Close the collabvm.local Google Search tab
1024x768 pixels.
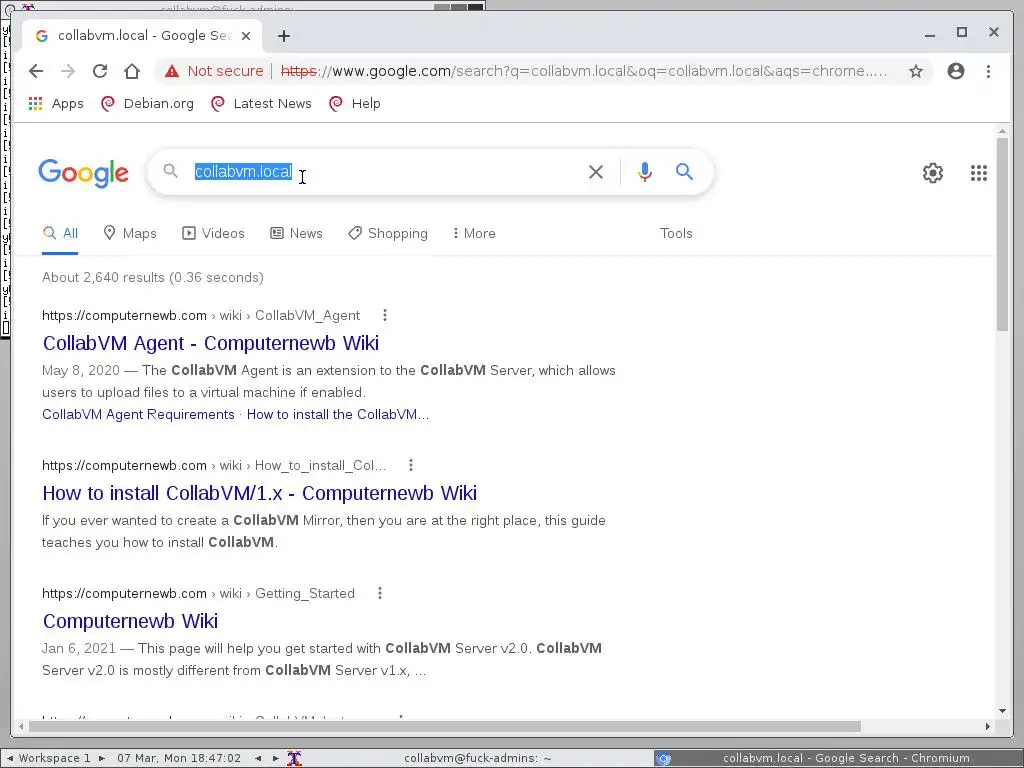click(x=246, y=36)
